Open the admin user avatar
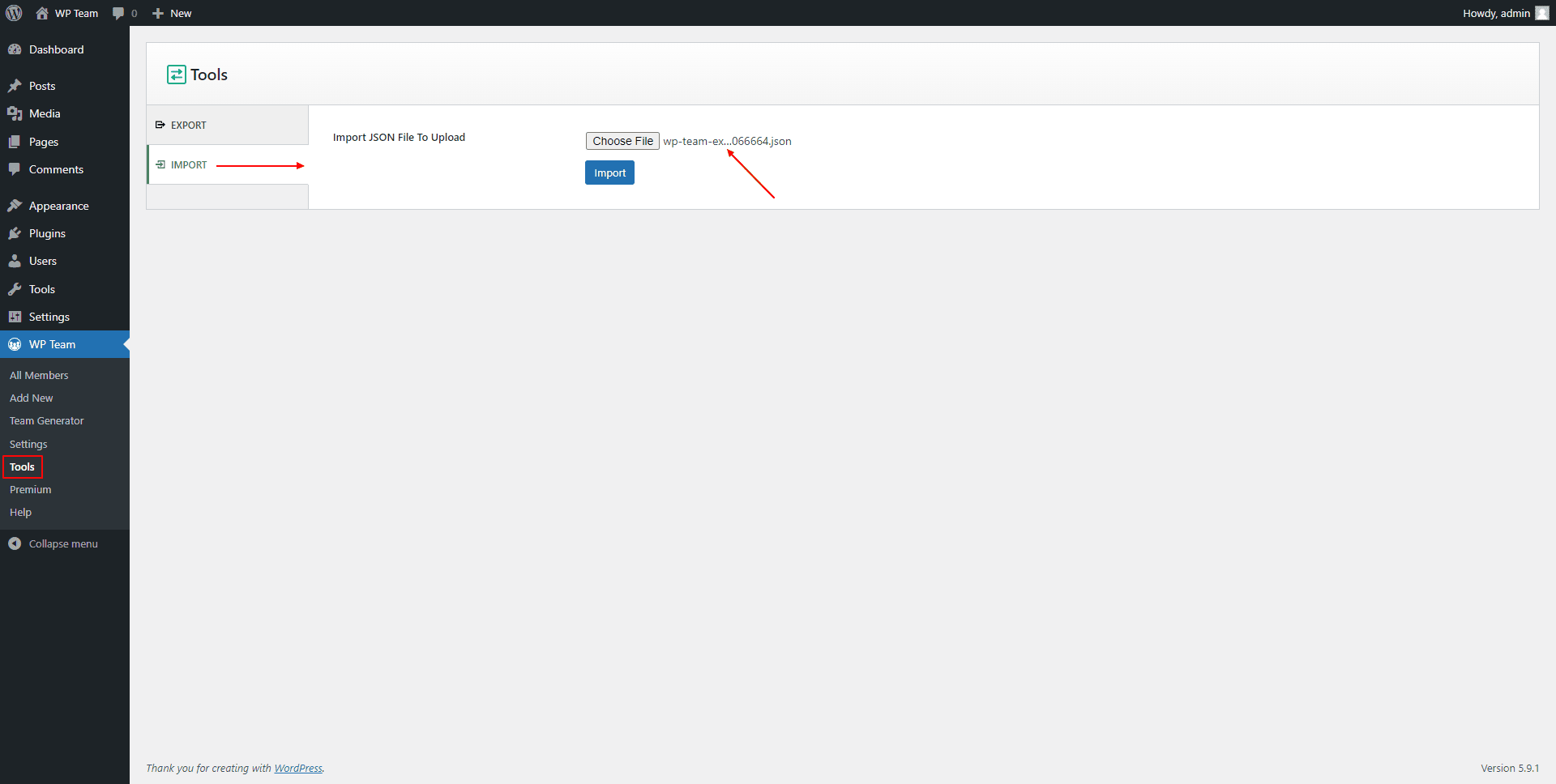Viewport: 1556px width, 784px height. click(1542, 13)
